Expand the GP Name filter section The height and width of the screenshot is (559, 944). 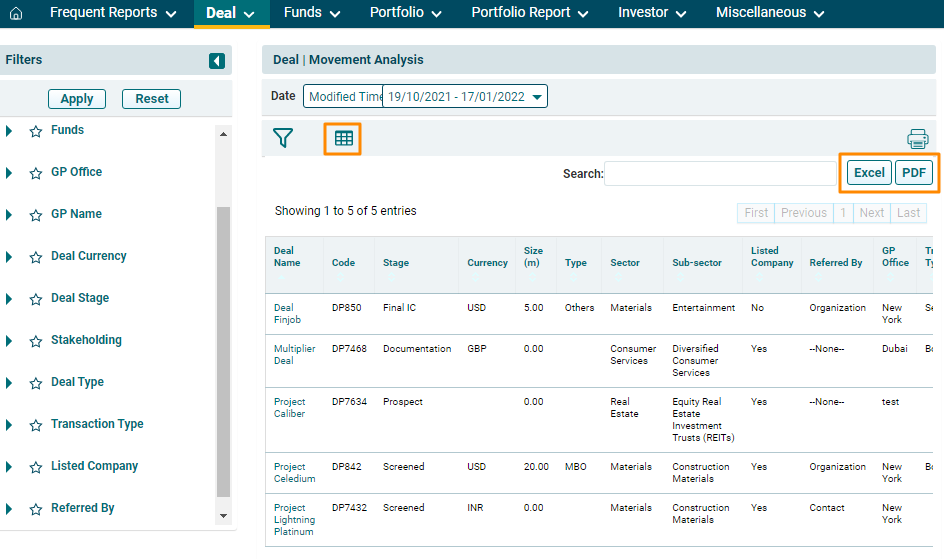(x=9, y=214)
